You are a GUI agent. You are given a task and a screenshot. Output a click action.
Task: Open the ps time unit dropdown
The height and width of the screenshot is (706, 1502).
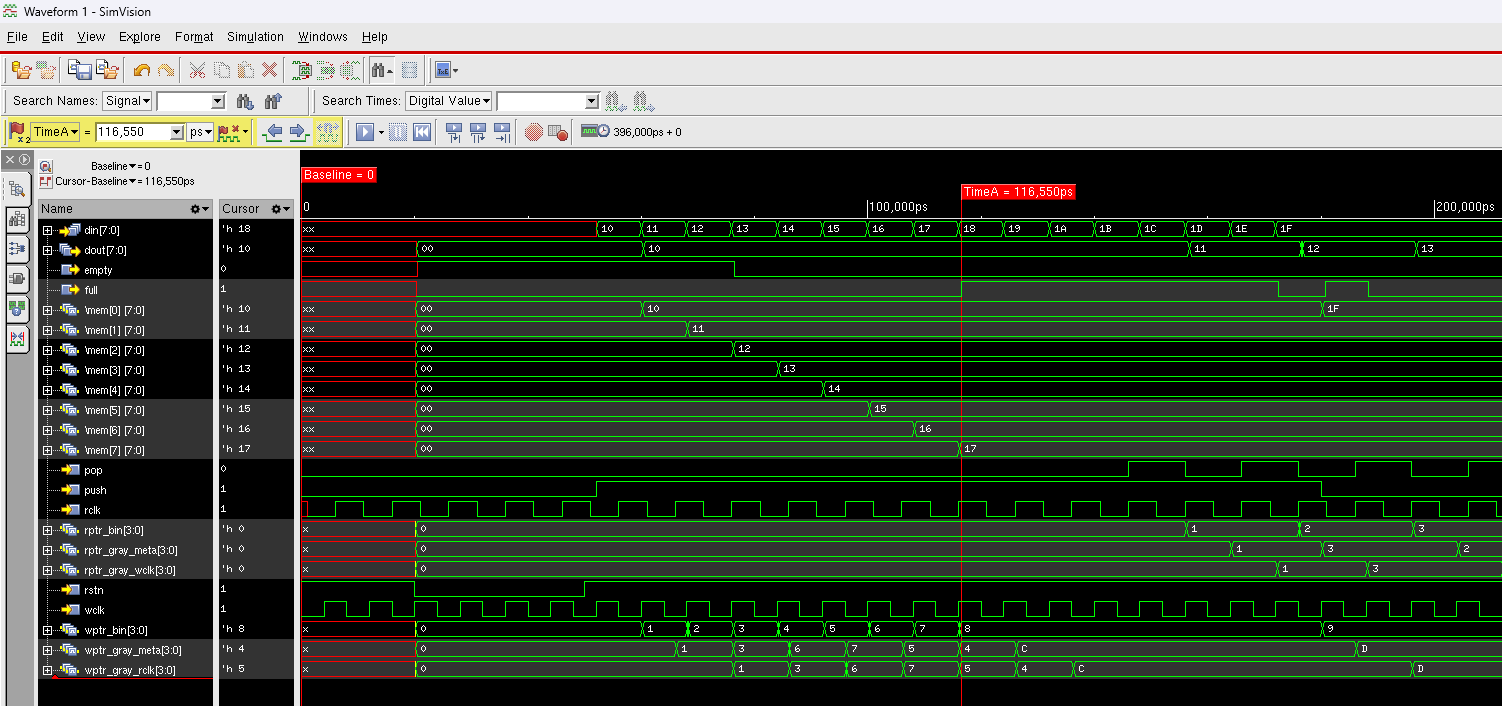point(201,132)
